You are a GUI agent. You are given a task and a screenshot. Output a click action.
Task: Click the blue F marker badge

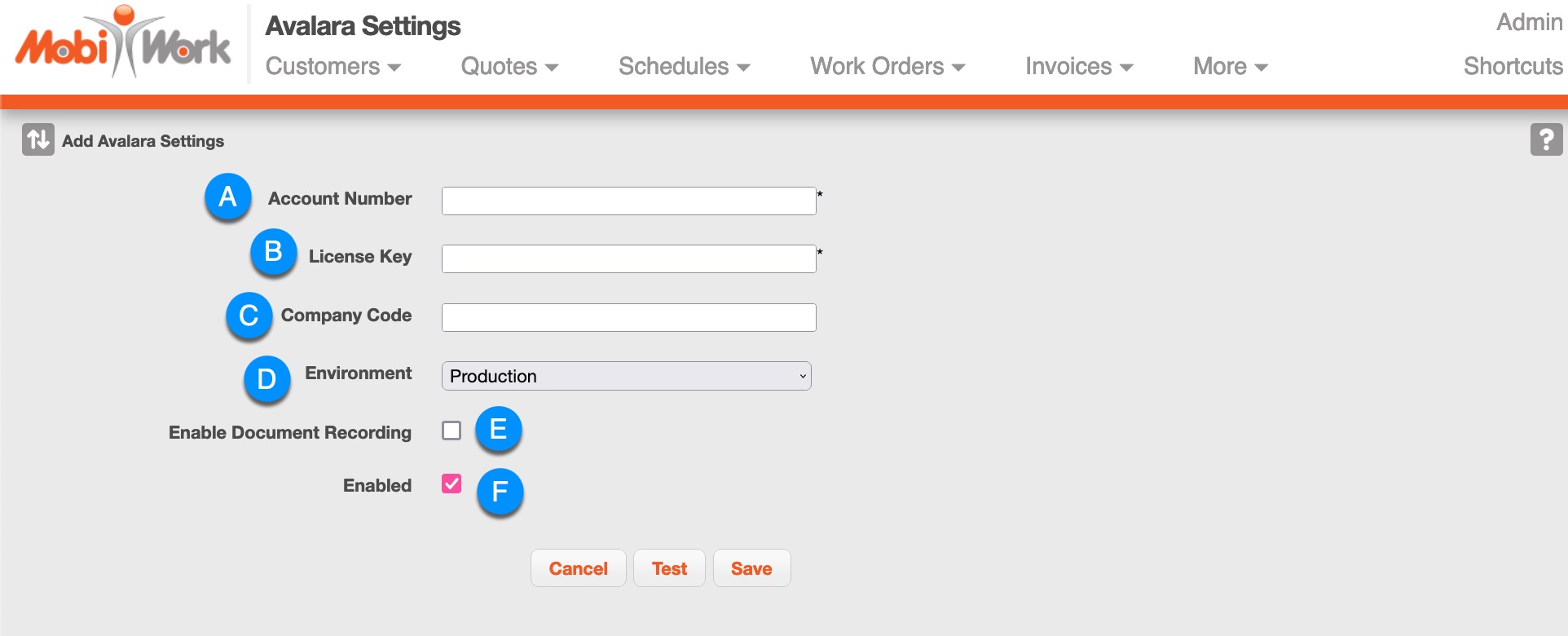tap(500, 492)
